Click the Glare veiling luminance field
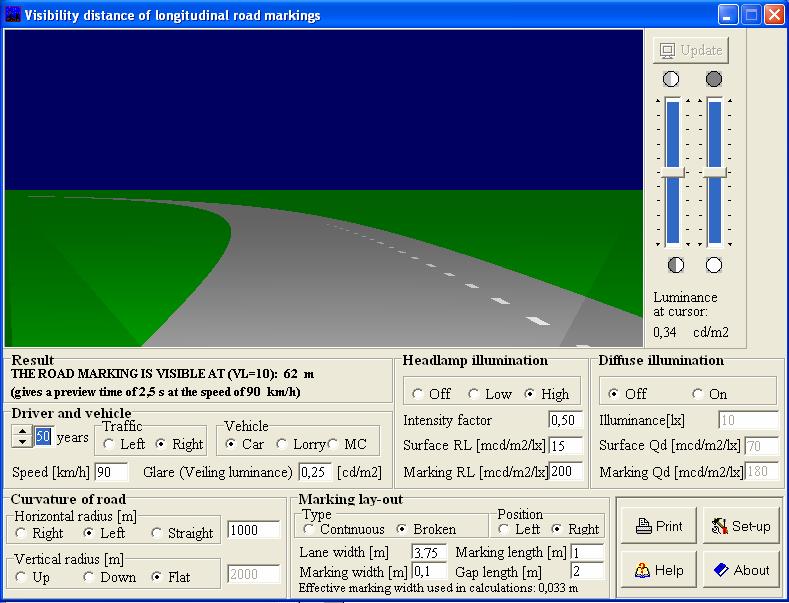Screen dimensions: 789x603 coord(315,472)
